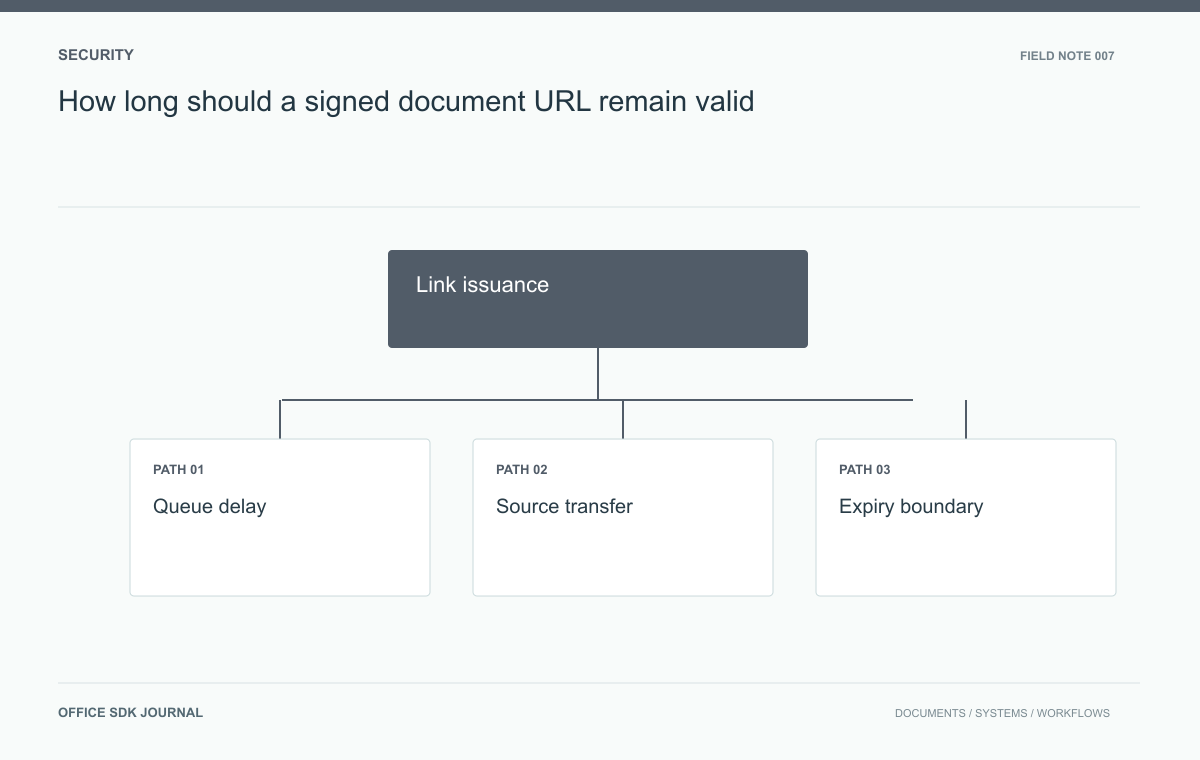Viewport: 1200px width, 760px height.
Task: Select the Expiry boundary text
Action: (911, 507)
